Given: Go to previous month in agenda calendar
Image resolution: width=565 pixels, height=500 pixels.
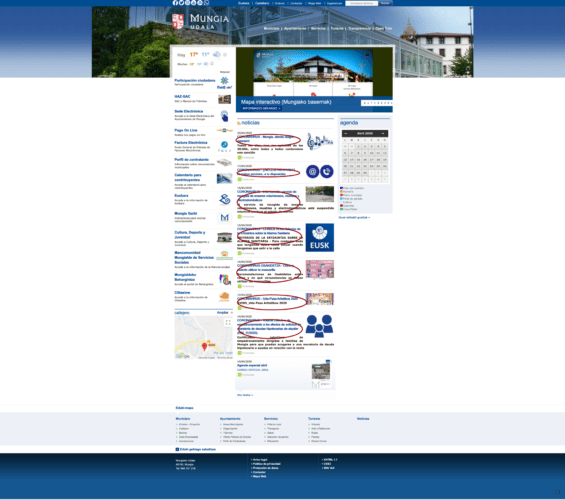Looking at the screenshot, I should point(346,133).
